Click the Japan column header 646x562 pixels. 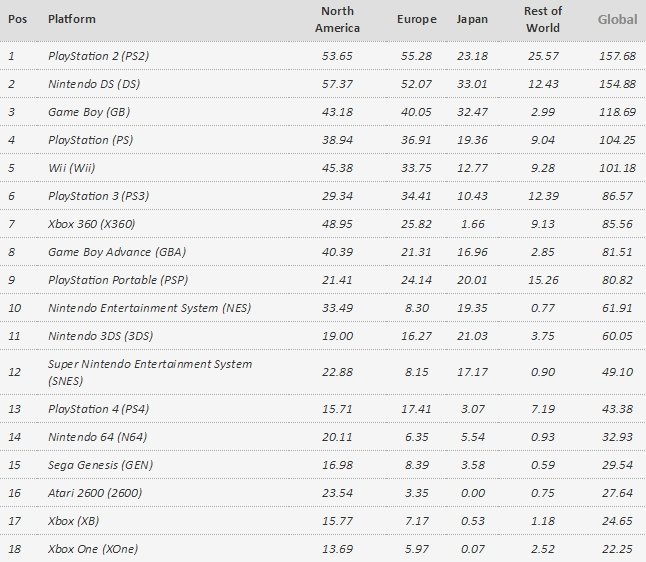(x=472, y=19)
